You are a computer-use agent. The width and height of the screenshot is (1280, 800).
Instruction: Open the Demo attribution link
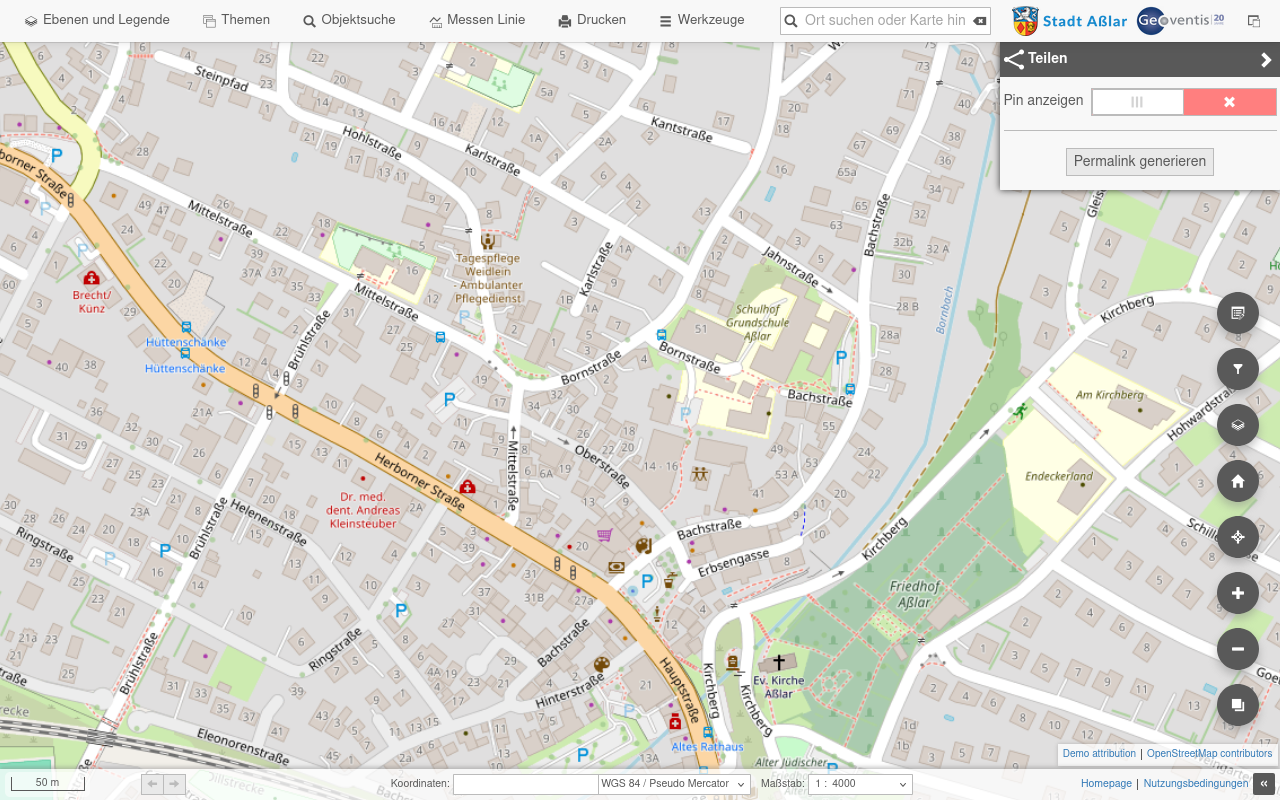tap(1099, 754)
